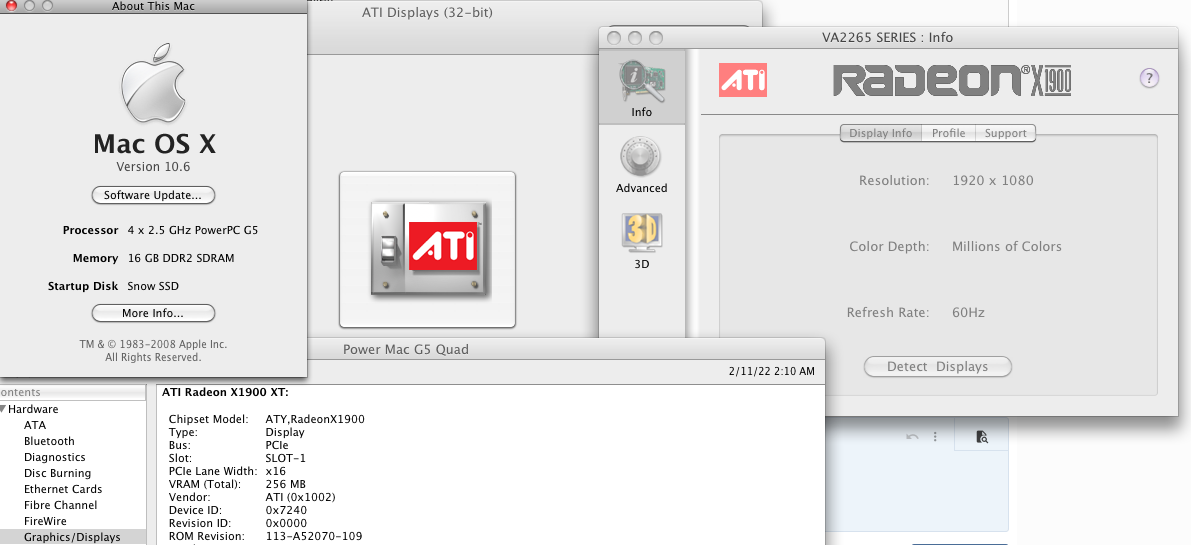Click the PCIe Lane Width value x16
This screenshot has width=1191, height=545.
(x=276, y=471)
